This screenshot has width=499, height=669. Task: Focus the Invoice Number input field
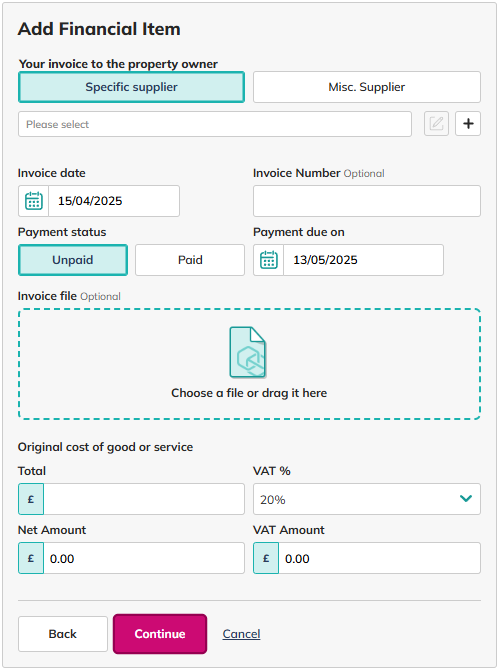pos(367,201)
